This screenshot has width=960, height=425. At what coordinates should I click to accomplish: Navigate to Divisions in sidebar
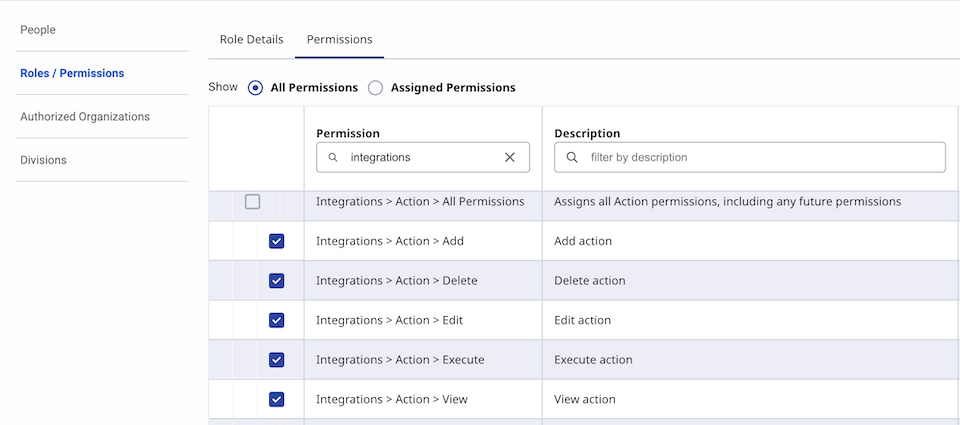tap(44, 160)
